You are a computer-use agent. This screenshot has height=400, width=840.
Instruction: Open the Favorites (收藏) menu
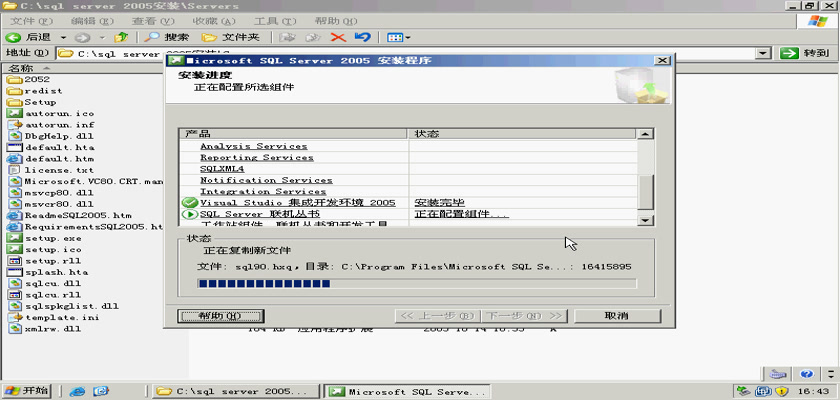click(214, 21)
